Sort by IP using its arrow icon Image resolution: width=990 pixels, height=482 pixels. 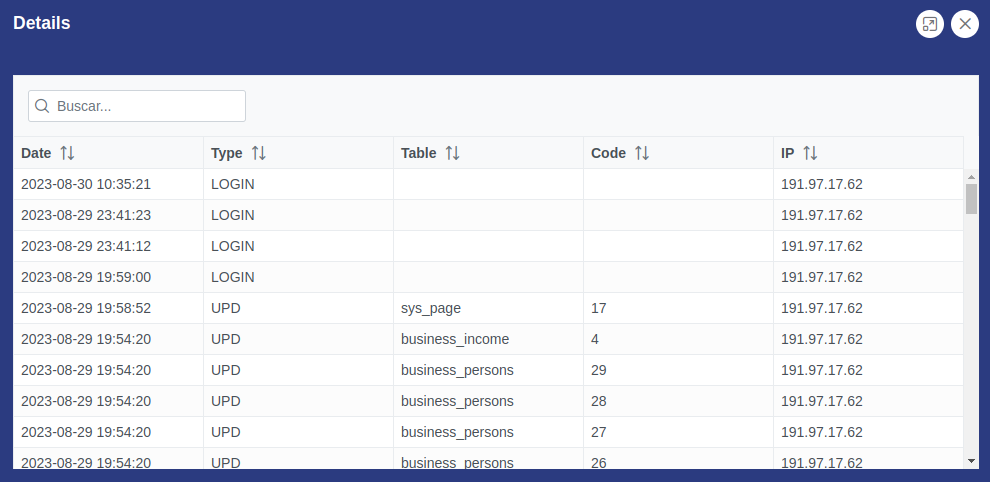810,153
